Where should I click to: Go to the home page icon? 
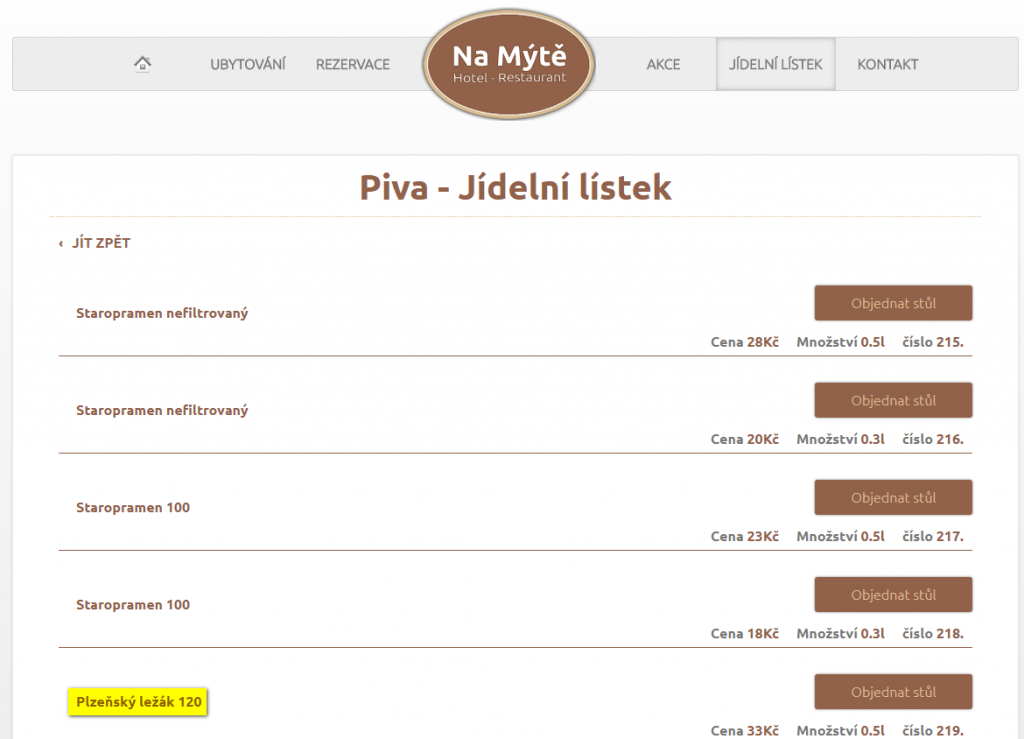[x=142, y=64]
